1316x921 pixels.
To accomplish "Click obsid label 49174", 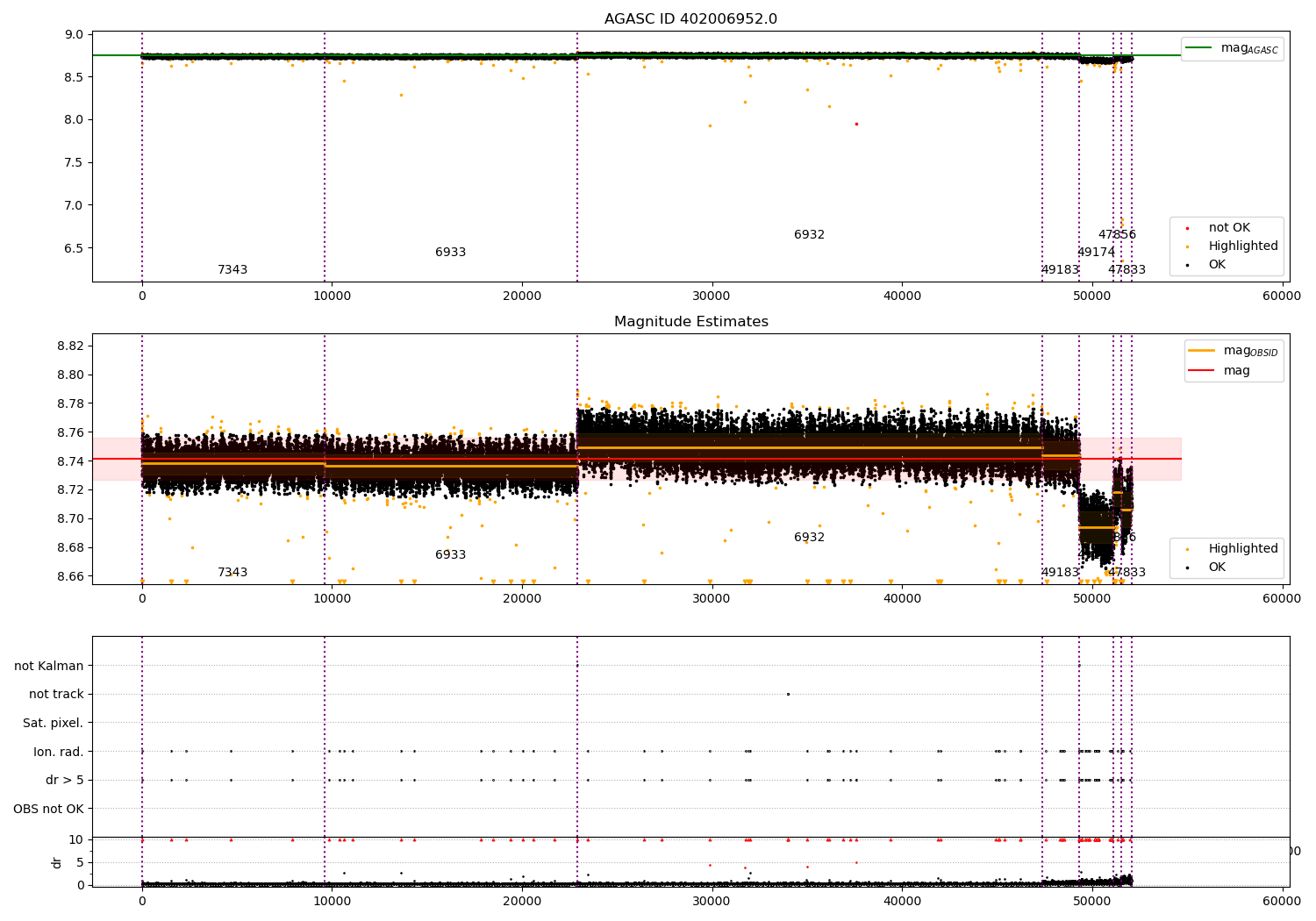I will [1096, 253].
